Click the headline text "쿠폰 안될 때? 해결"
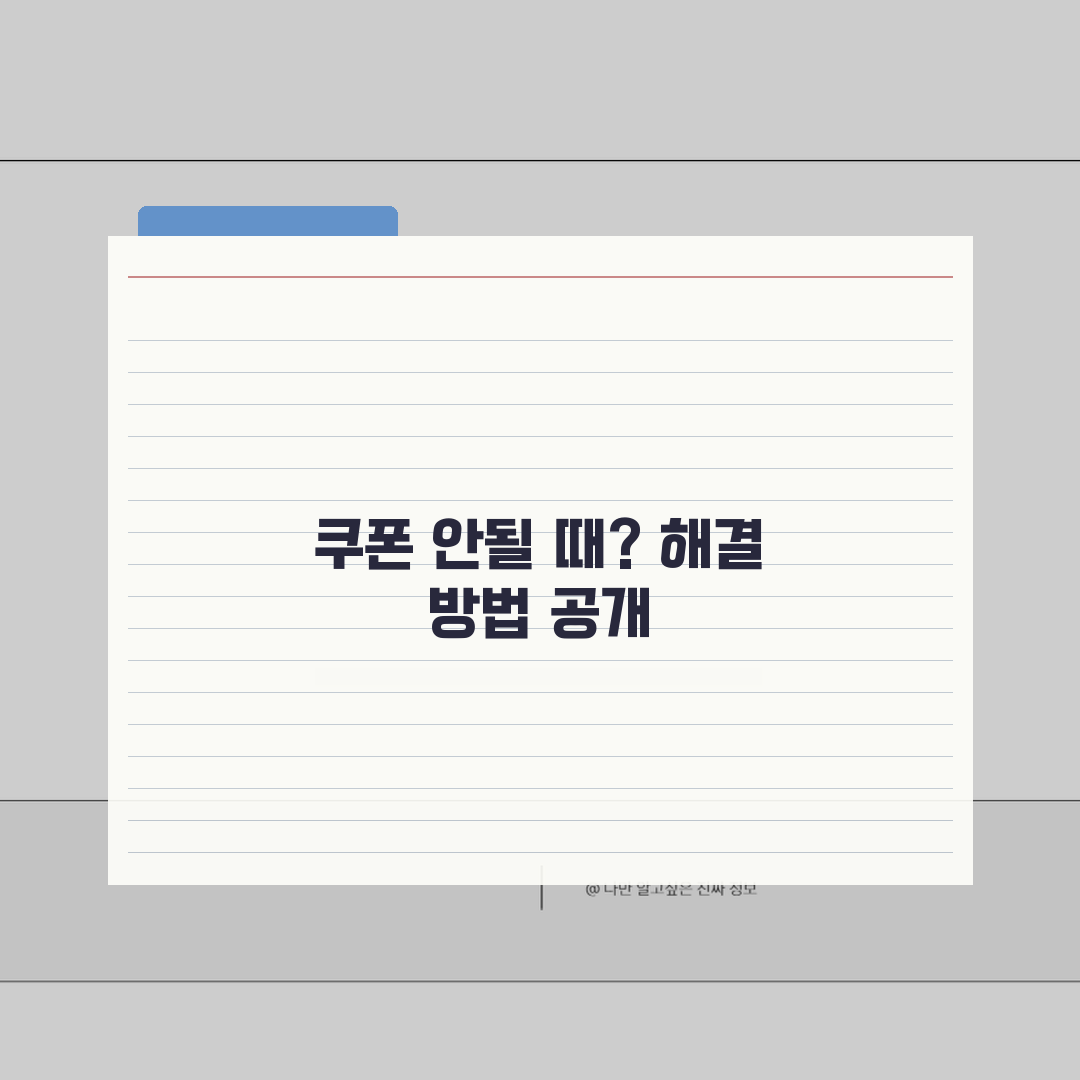The width and height of the screenshot is (1080, 1080). tap(539, 544)
